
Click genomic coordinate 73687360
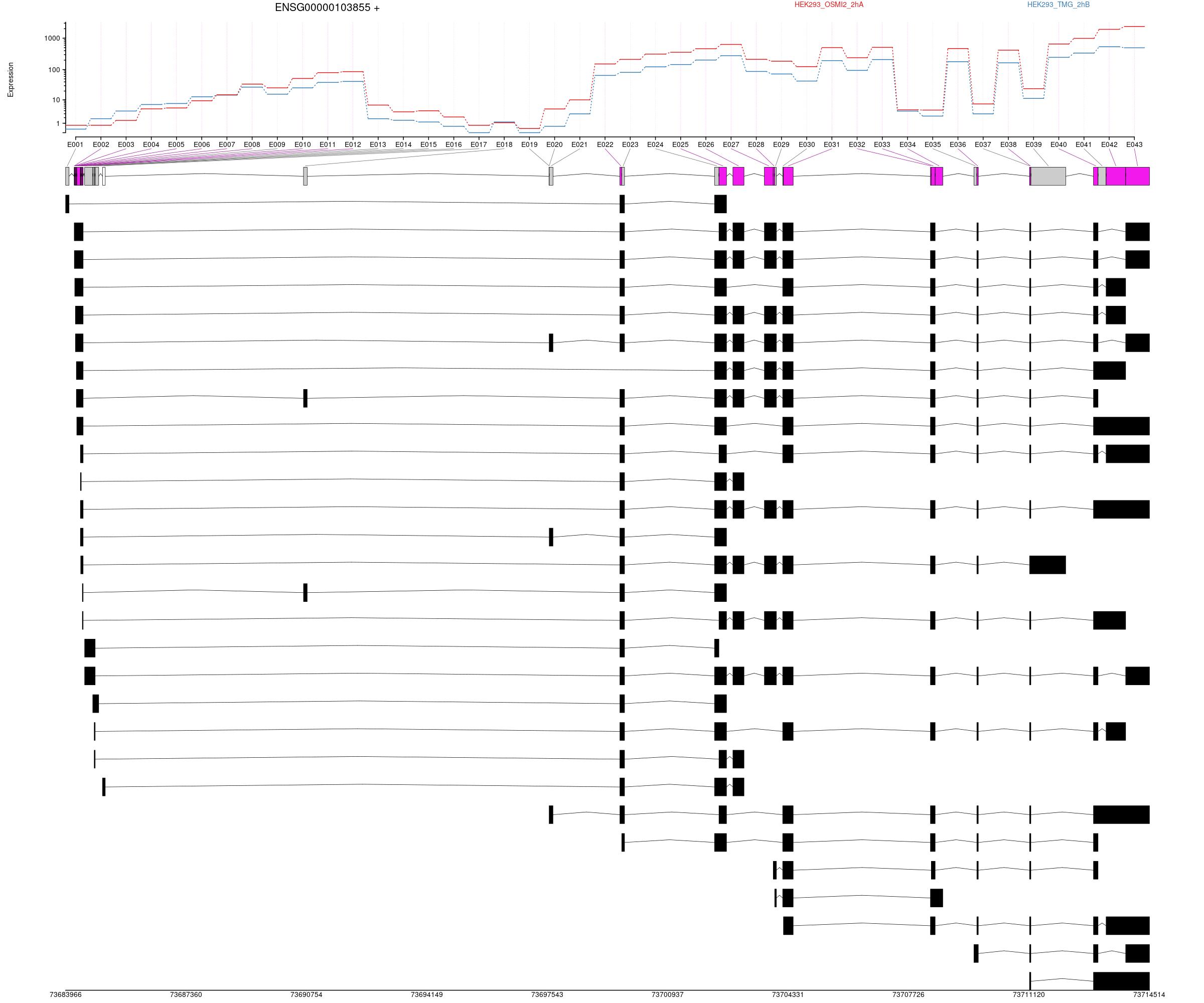point(186,995)
